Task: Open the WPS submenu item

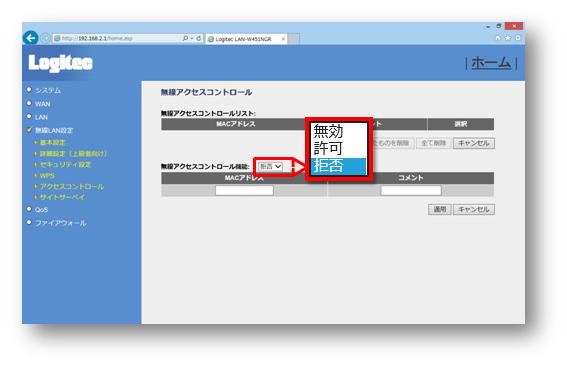Action: coord(47,176)
